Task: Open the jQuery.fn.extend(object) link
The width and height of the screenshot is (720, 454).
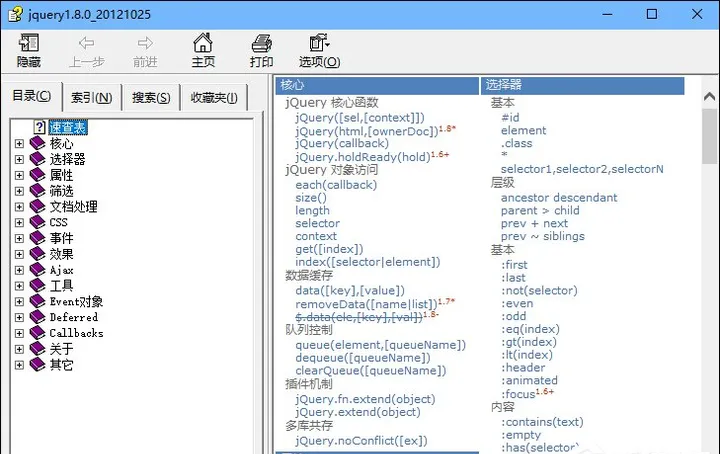Action: pyautogui.click(x=365, y=399)
